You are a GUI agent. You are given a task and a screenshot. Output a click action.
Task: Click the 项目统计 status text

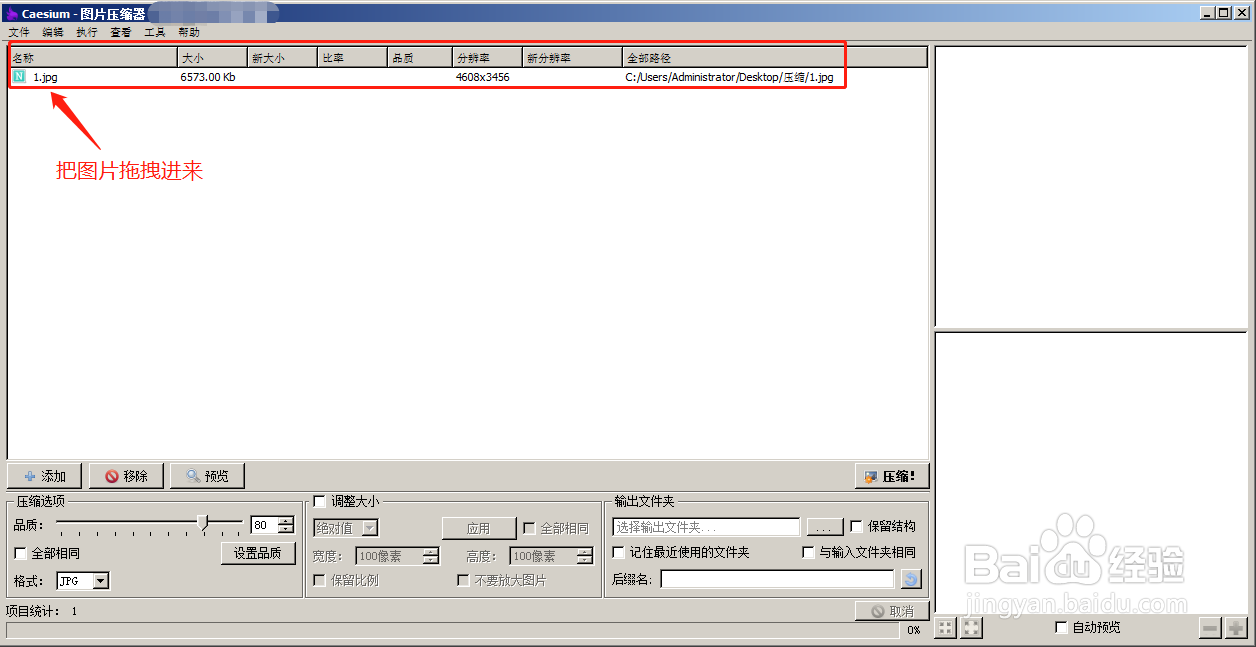click(x=42, y=610)
